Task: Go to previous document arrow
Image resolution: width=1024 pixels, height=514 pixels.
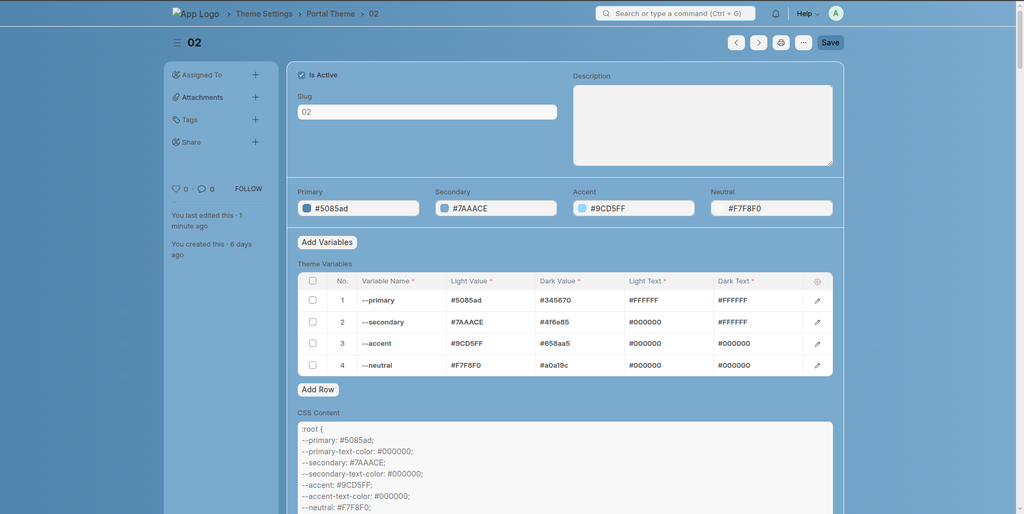Action: pyautogui.click(x=736, y=43)
